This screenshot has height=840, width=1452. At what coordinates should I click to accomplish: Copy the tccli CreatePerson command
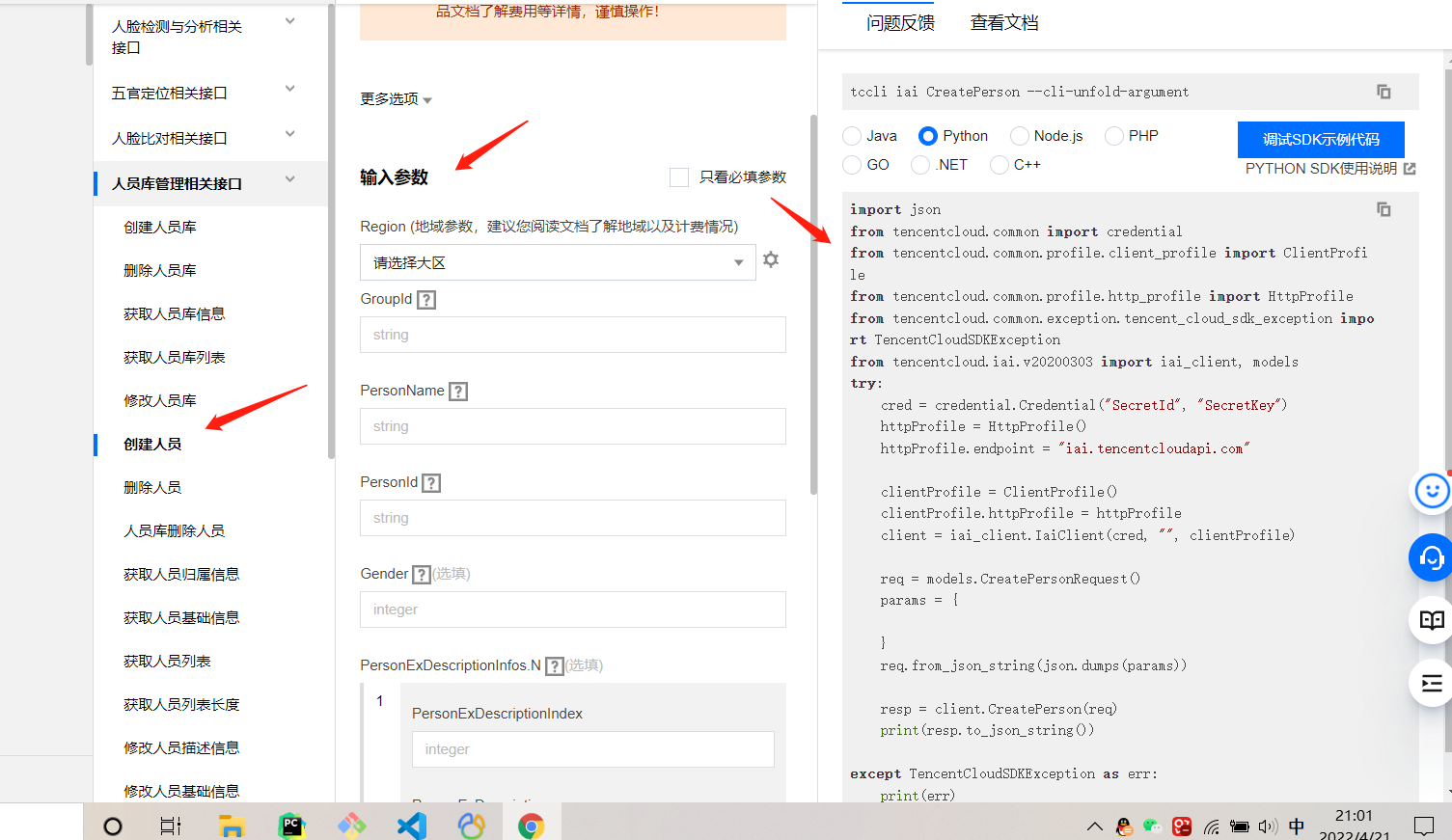[1384, 91]
